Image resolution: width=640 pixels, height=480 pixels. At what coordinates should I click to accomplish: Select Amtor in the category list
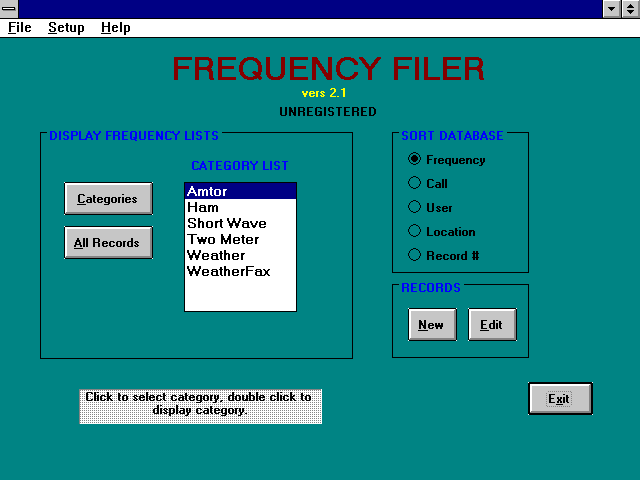240,192
